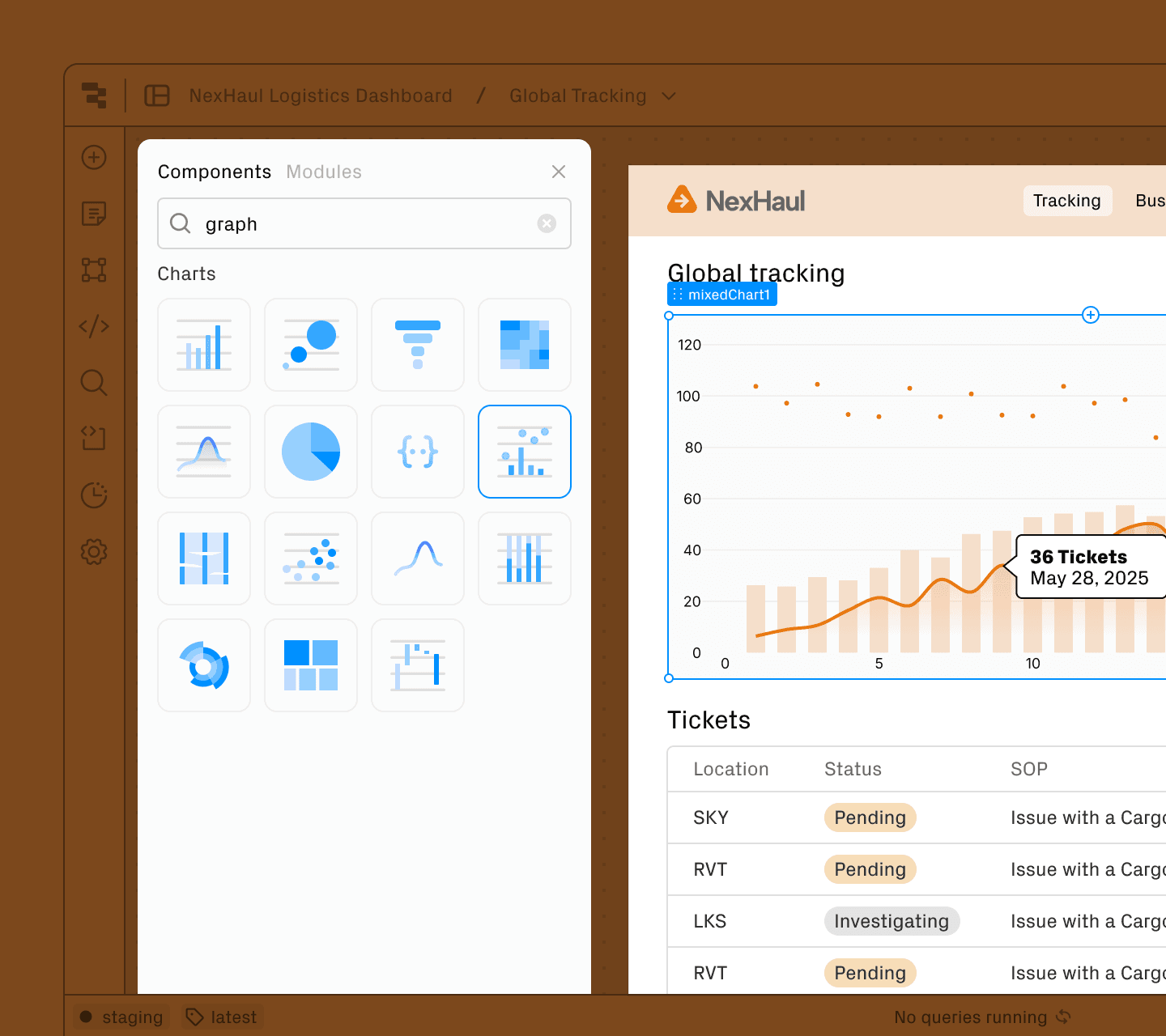This screenshot has width=1166, height=1036.
Task: Click the search icon in the sidebar
Action: coord(94,383)
